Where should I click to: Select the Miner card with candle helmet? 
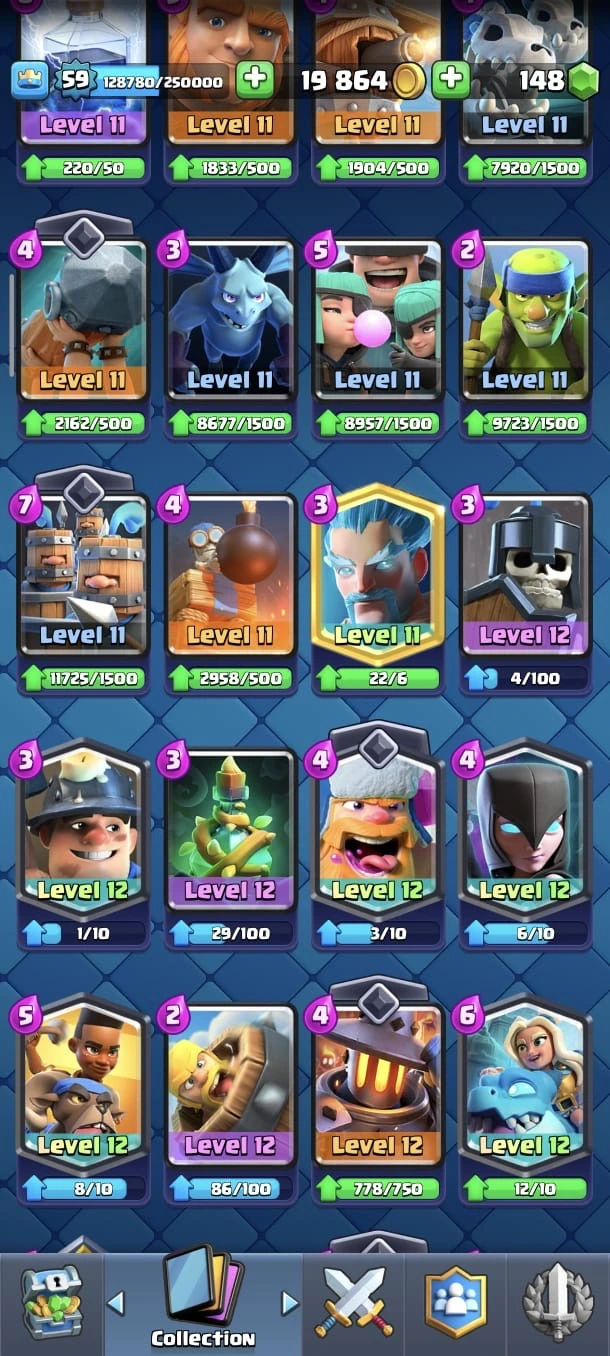[x=83, y=828]
